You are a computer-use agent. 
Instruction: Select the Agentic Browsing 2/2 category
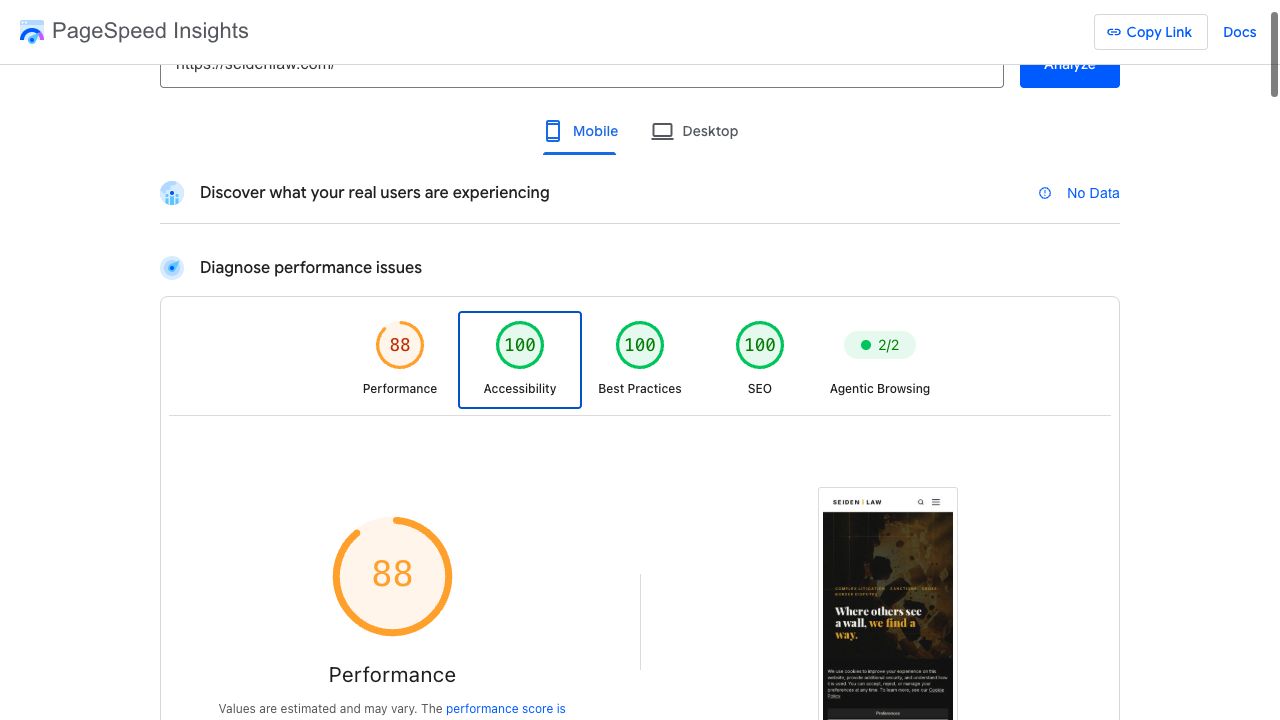click(x=880, y=360)
